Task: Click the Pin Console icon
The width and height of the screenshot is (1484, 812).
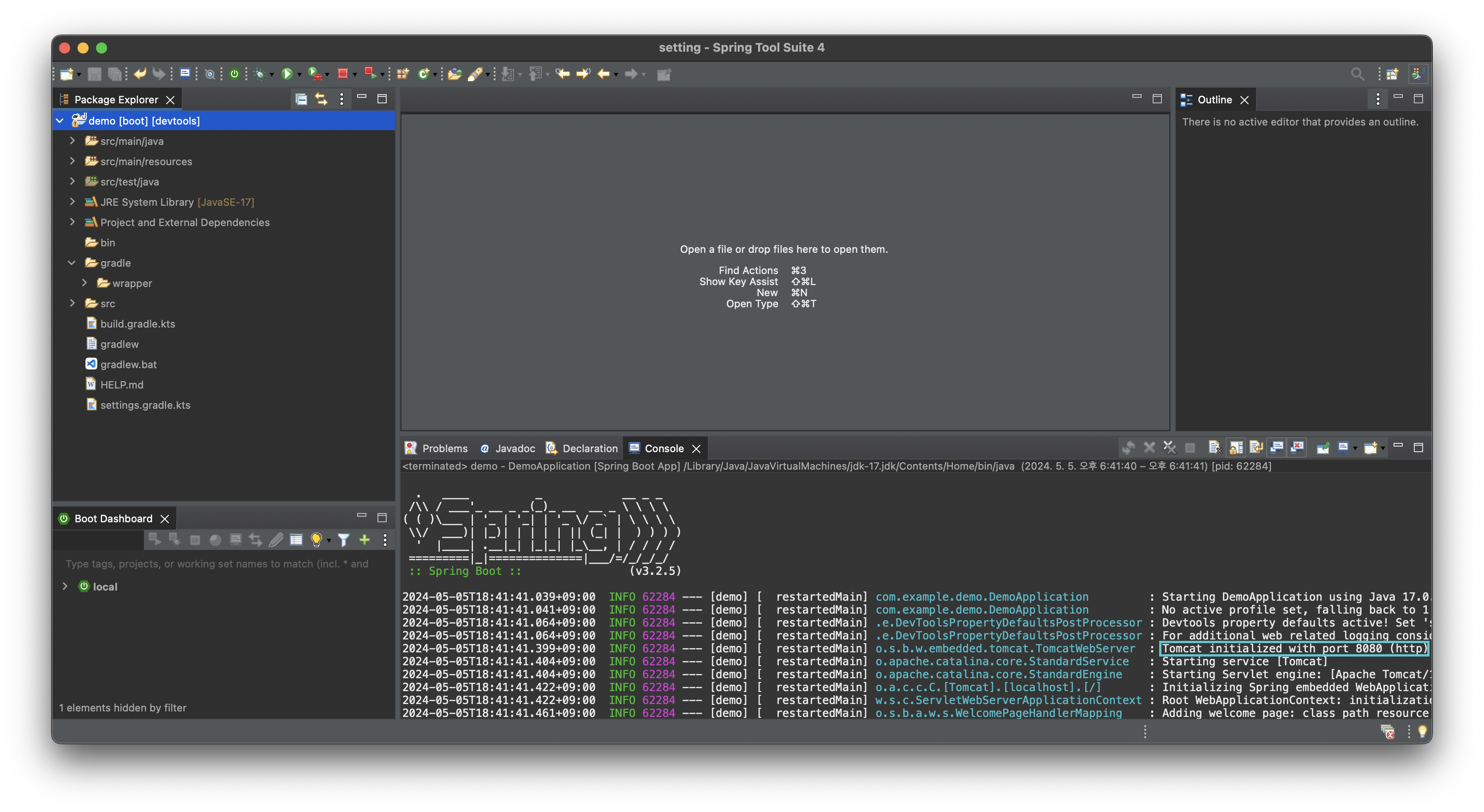Action: 1322,448
